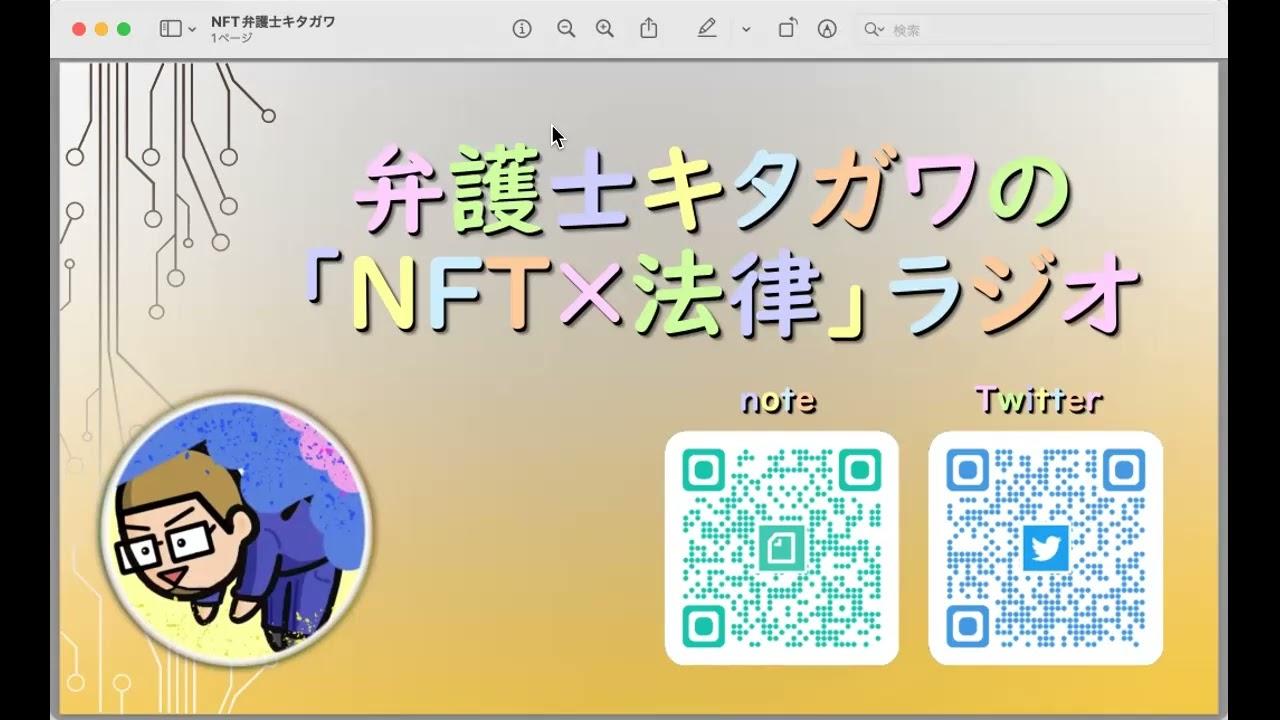Activate the highlight pen tool
The width and height of the screenshot is (1280, 720).
707,29
